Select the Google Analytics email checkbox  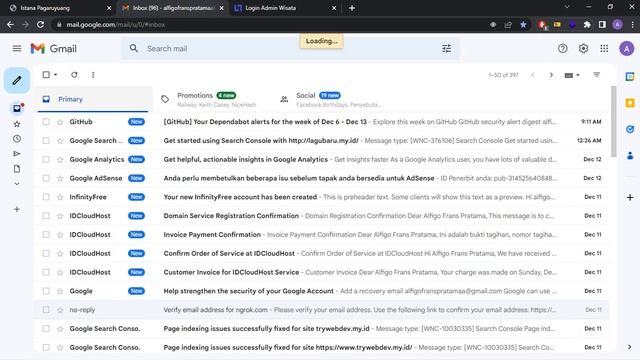(46, 160)
